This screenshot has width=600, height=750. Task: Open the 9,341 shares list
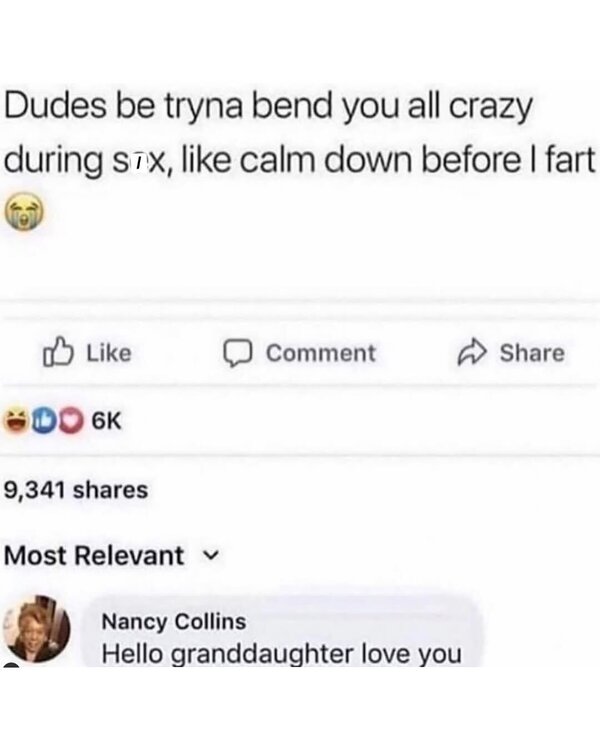[76, 490]
